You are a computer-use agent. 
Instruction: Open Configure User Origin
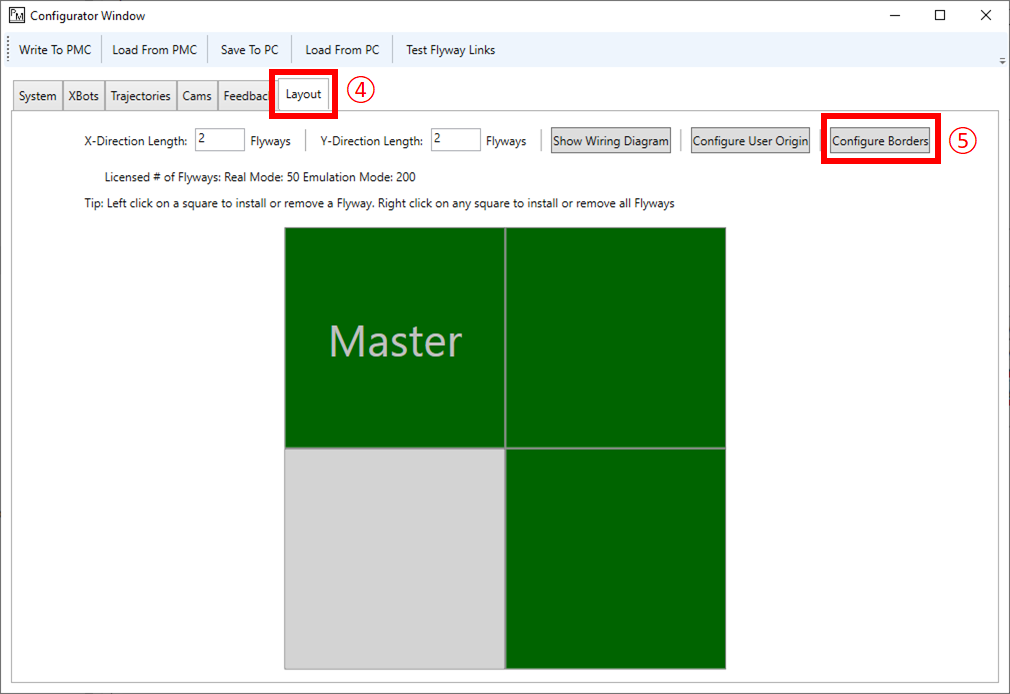click(750, 140)
